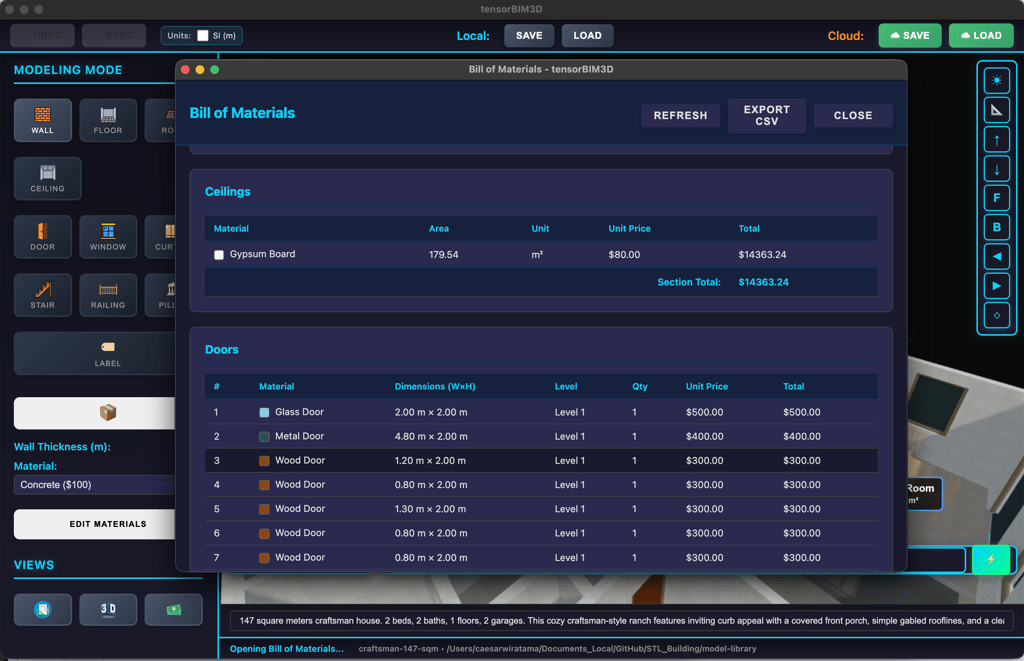
Task: Click the triangle ruler measure icon
Action: (x=997, y=110)
